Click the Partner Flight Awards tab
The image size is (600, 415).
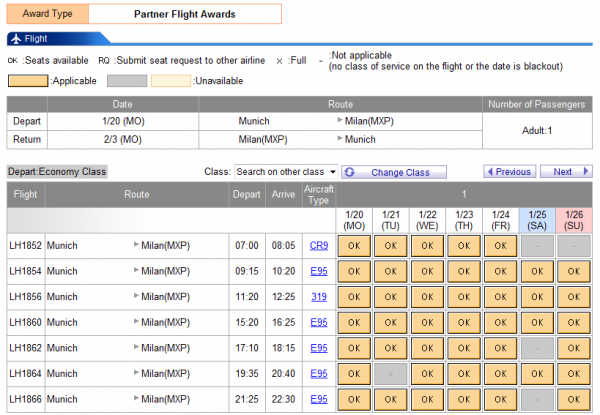point(184,14)
